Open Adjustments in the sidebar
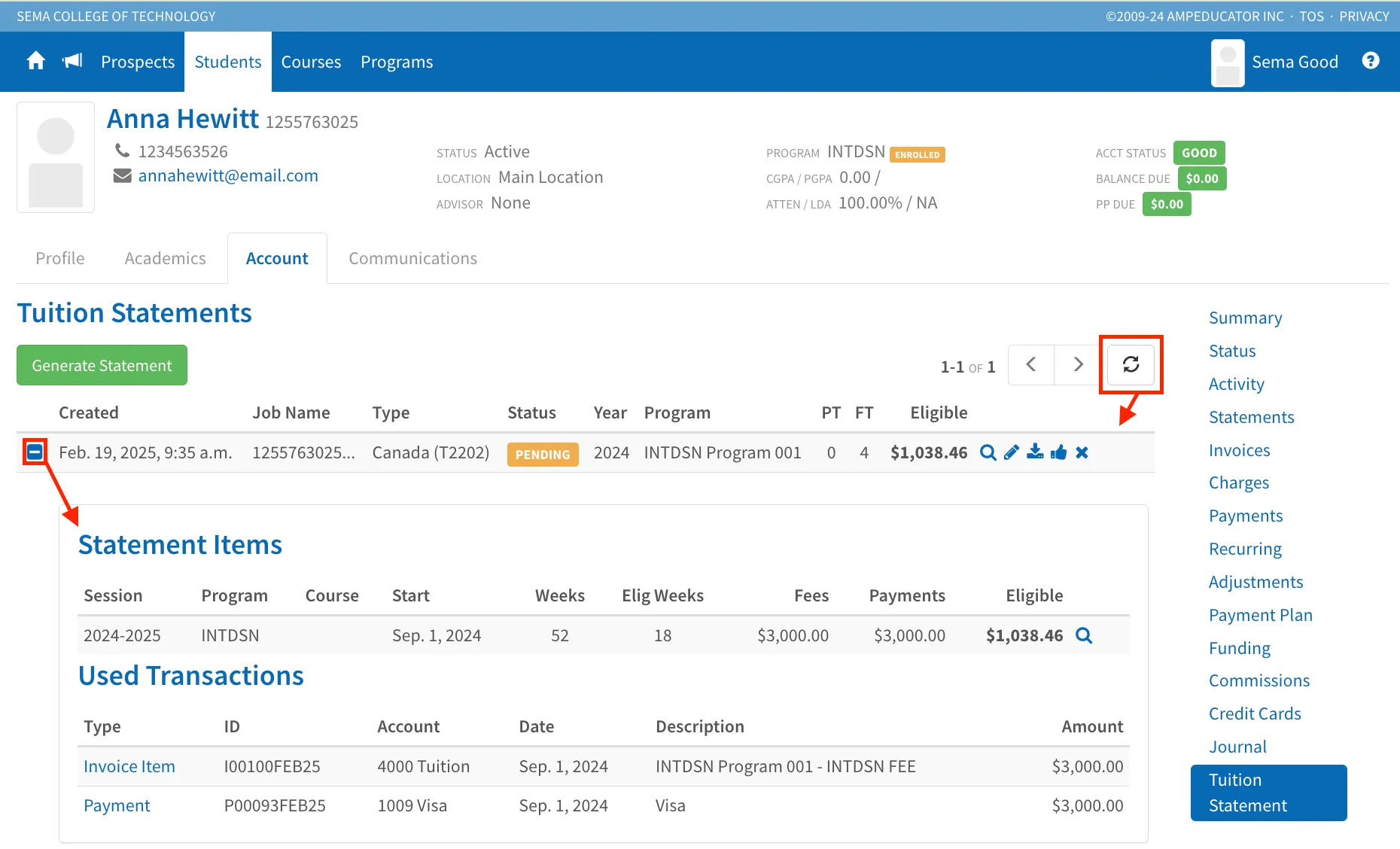Screen dimensions: 1400x849 click(x=1255, y=582)
